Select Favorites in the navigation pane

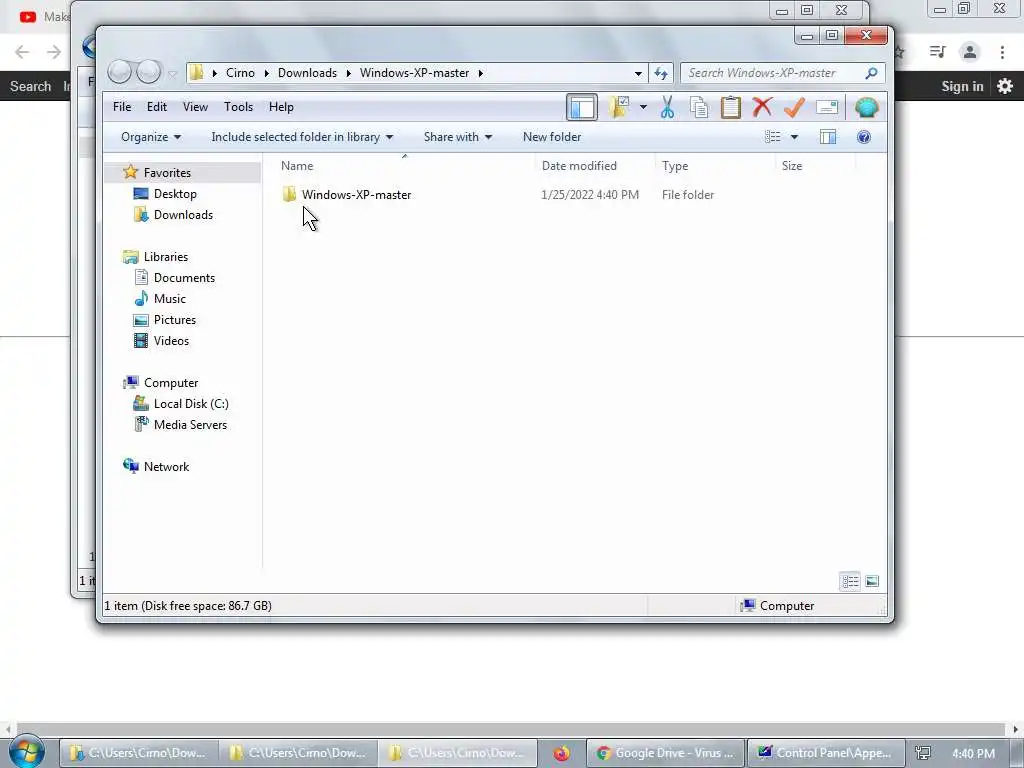167,172
